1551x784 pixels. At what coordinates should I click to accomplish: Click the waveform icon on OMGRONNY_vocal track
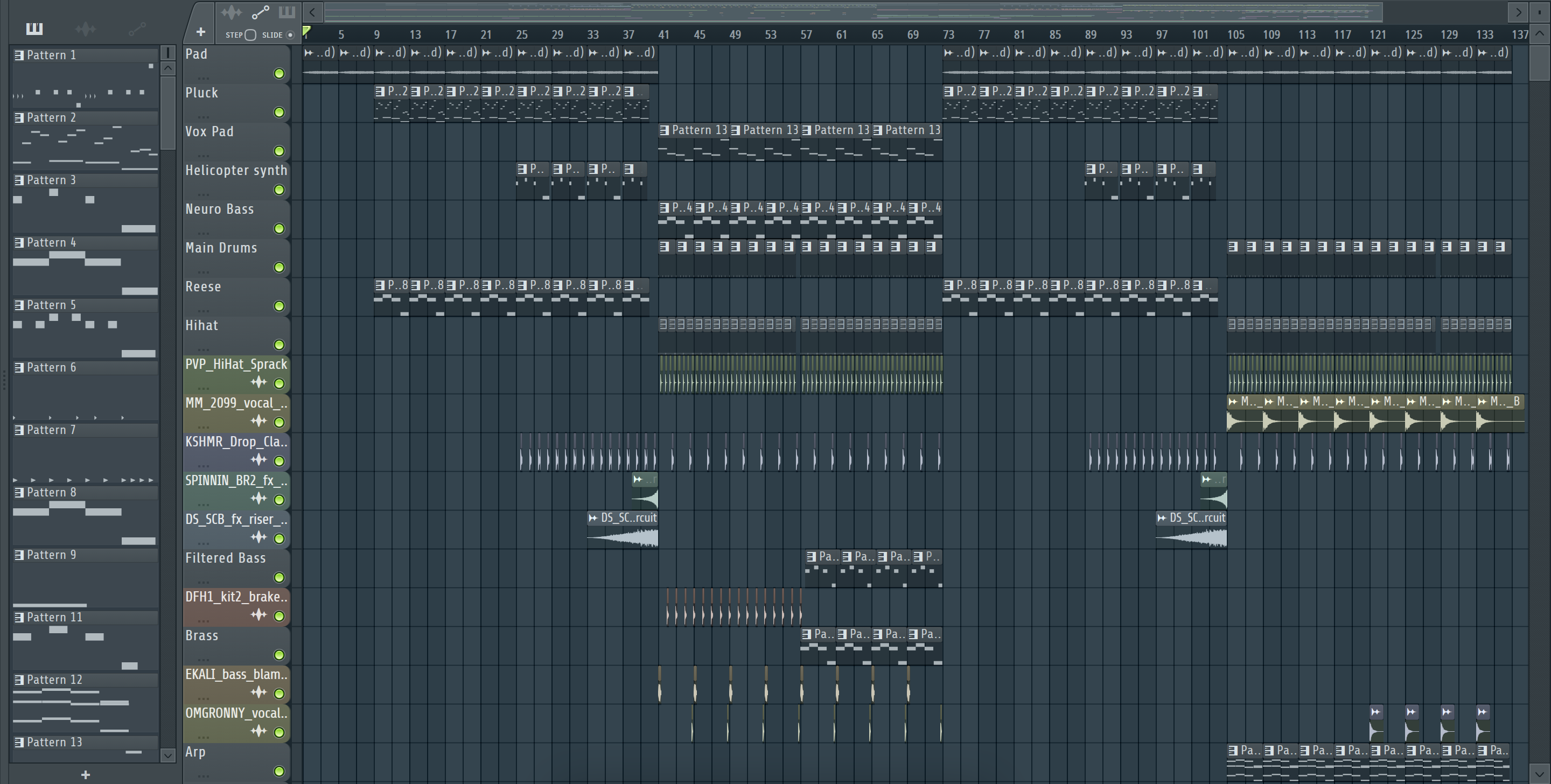coord(259,731)
